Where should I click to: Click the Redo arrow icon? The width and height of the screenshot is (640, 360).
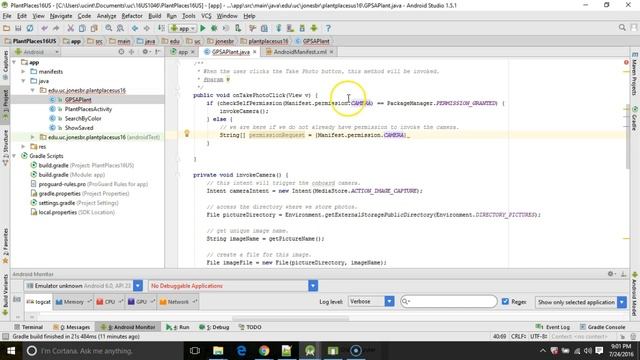point(56,28)
